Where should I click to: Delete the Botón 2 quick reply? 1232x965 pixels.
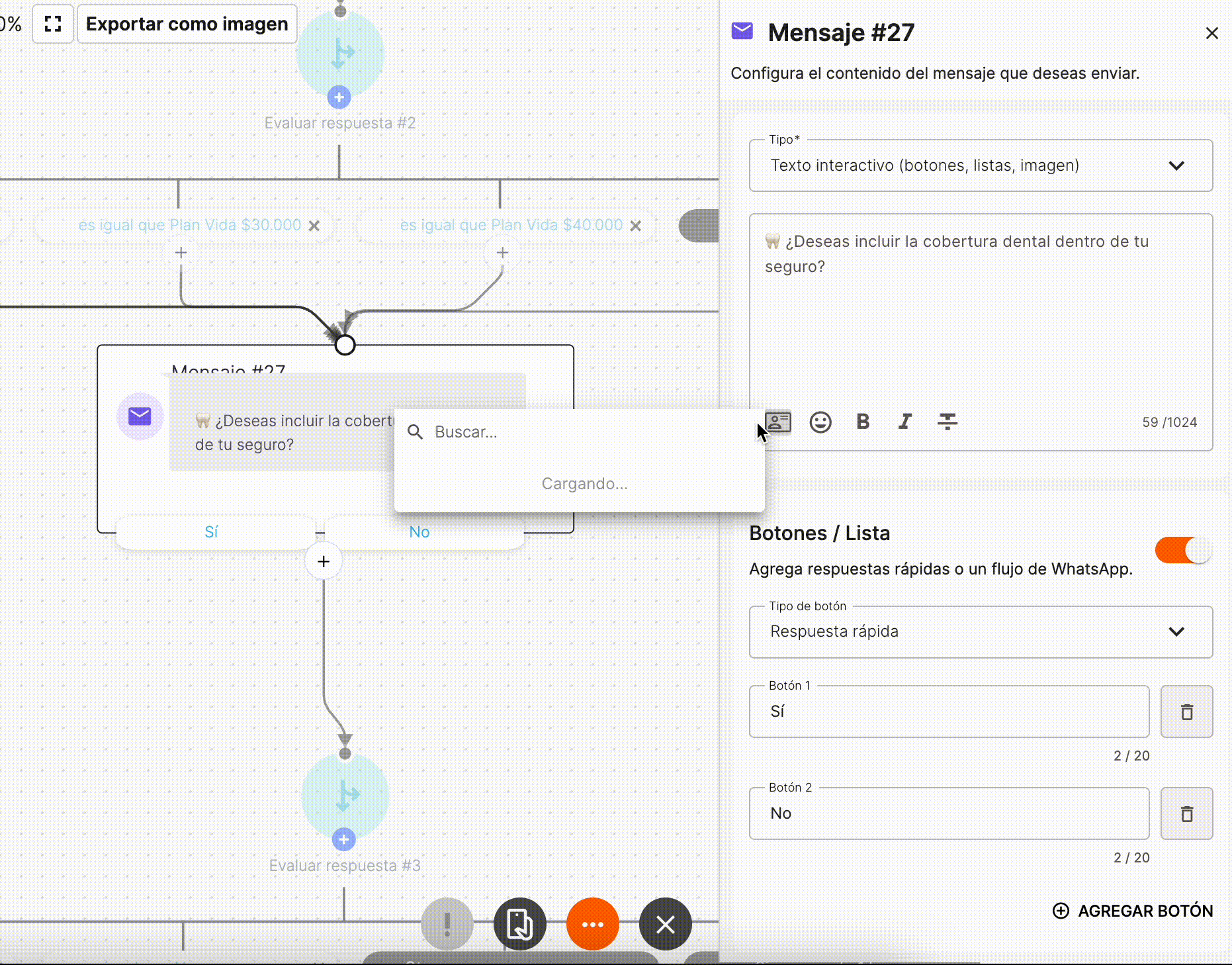[1186, 813]
